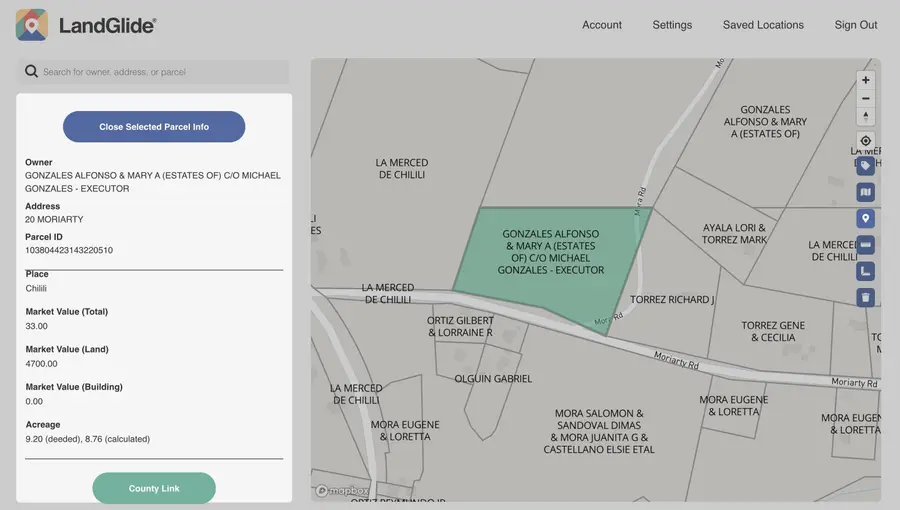900x510 pixels.
Task: Switch basemap using the map icon
Action: click(x=866, y=192)
